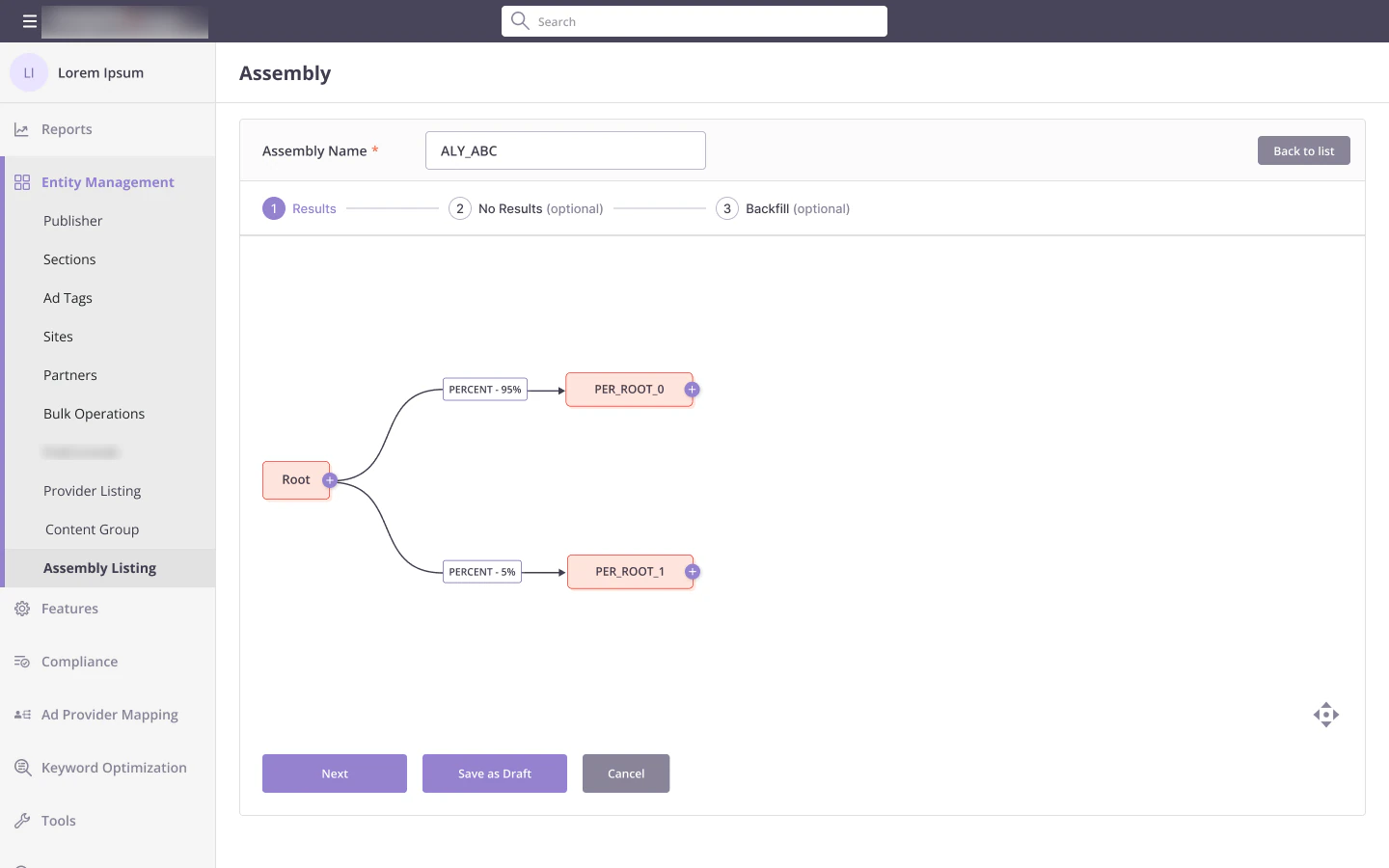1389x868 pixels.
Task: Click plus icon on PER_ROOT_1 node
Action: tap(692, 572)
